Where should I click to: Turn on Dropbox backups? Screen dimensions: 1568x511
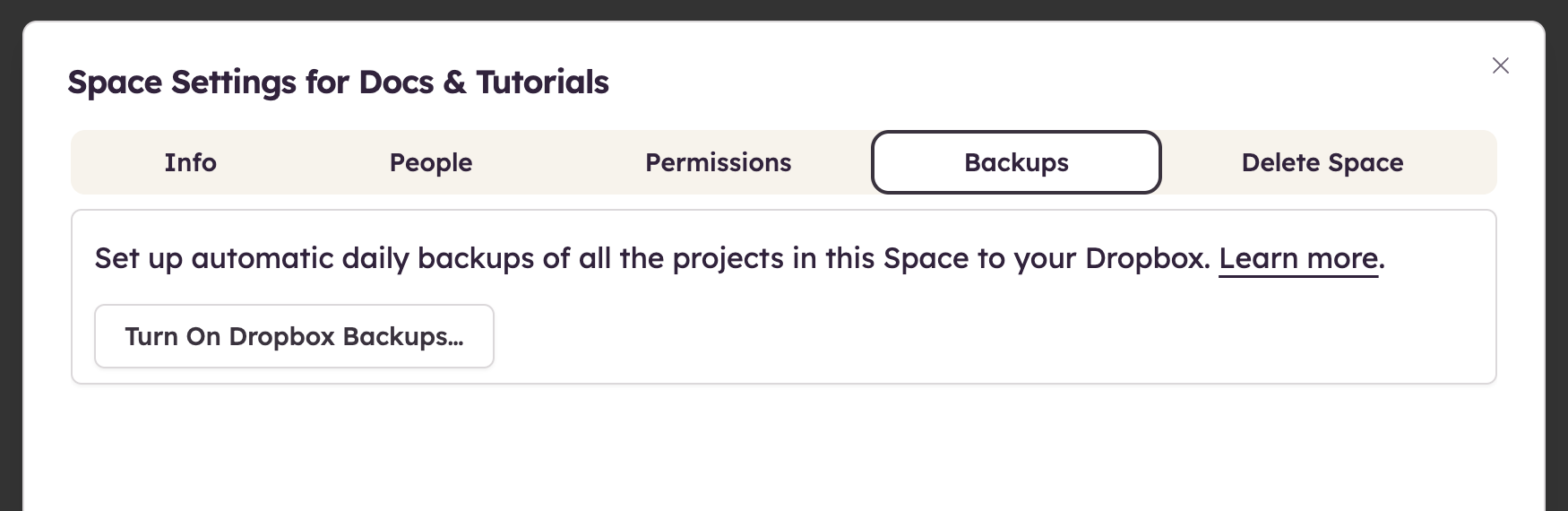tap(294, 336)
